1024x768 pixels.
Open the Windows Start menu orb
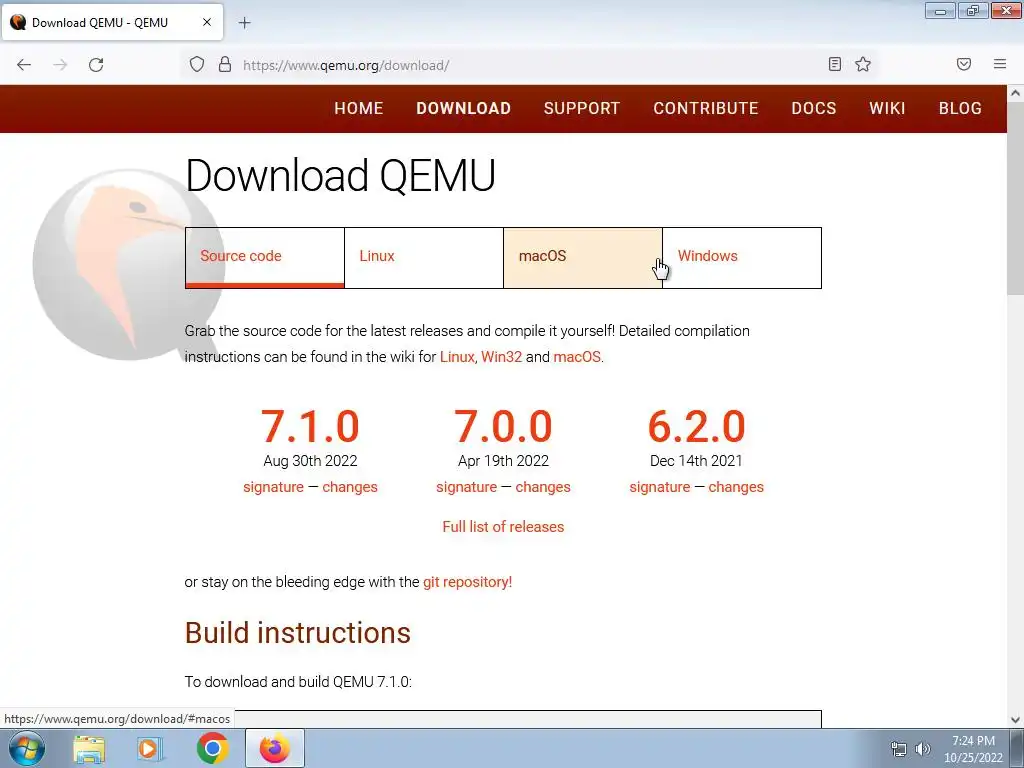tap(27, 748)
